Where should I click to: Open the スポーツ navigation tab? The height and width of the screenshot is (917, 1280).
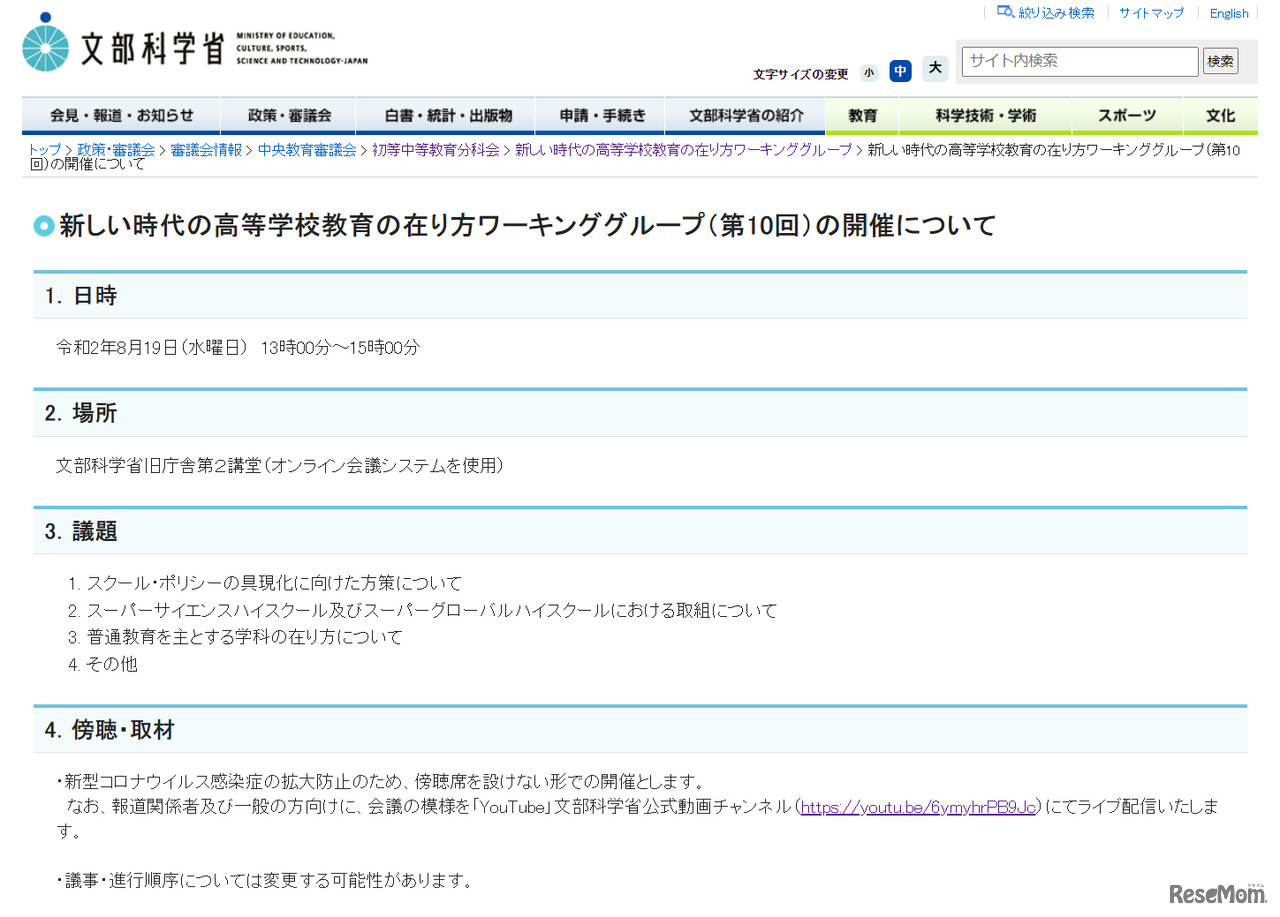click(x=1127, y=115)
